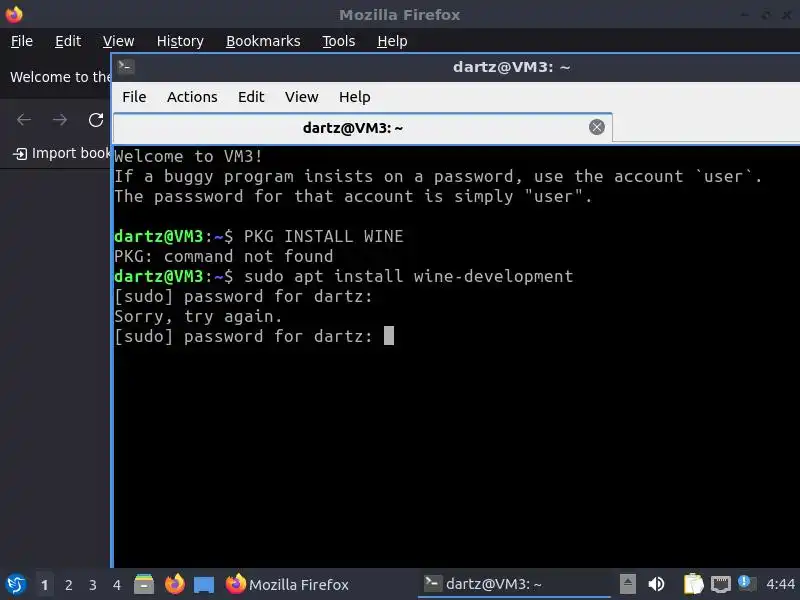The height and width of the screenshot is (600, 800).
Task: Click the update notifier tray icon
Action: (x=746, y=583)
